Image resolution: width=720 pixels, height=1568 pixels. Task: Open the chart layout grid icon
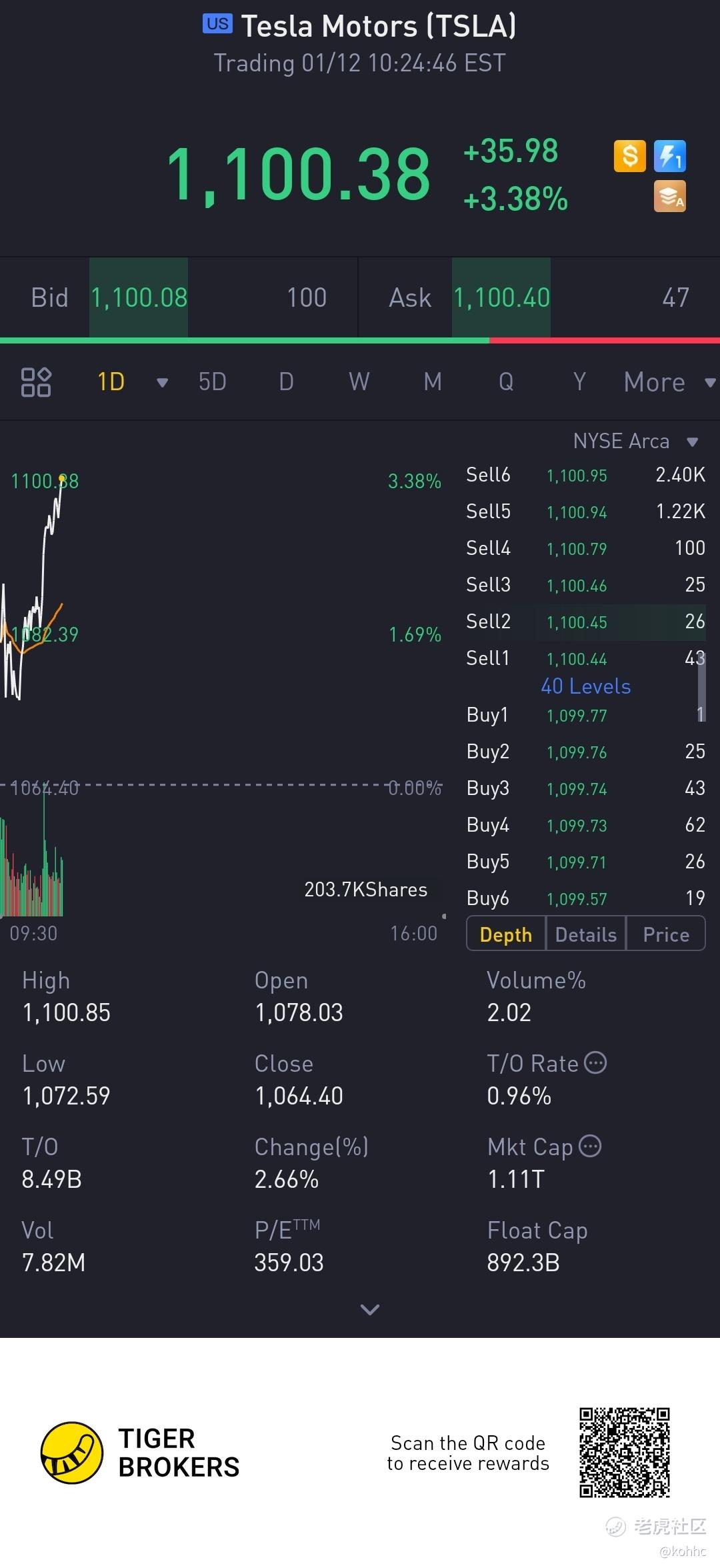pyautogui.click(x=36, y=382)
